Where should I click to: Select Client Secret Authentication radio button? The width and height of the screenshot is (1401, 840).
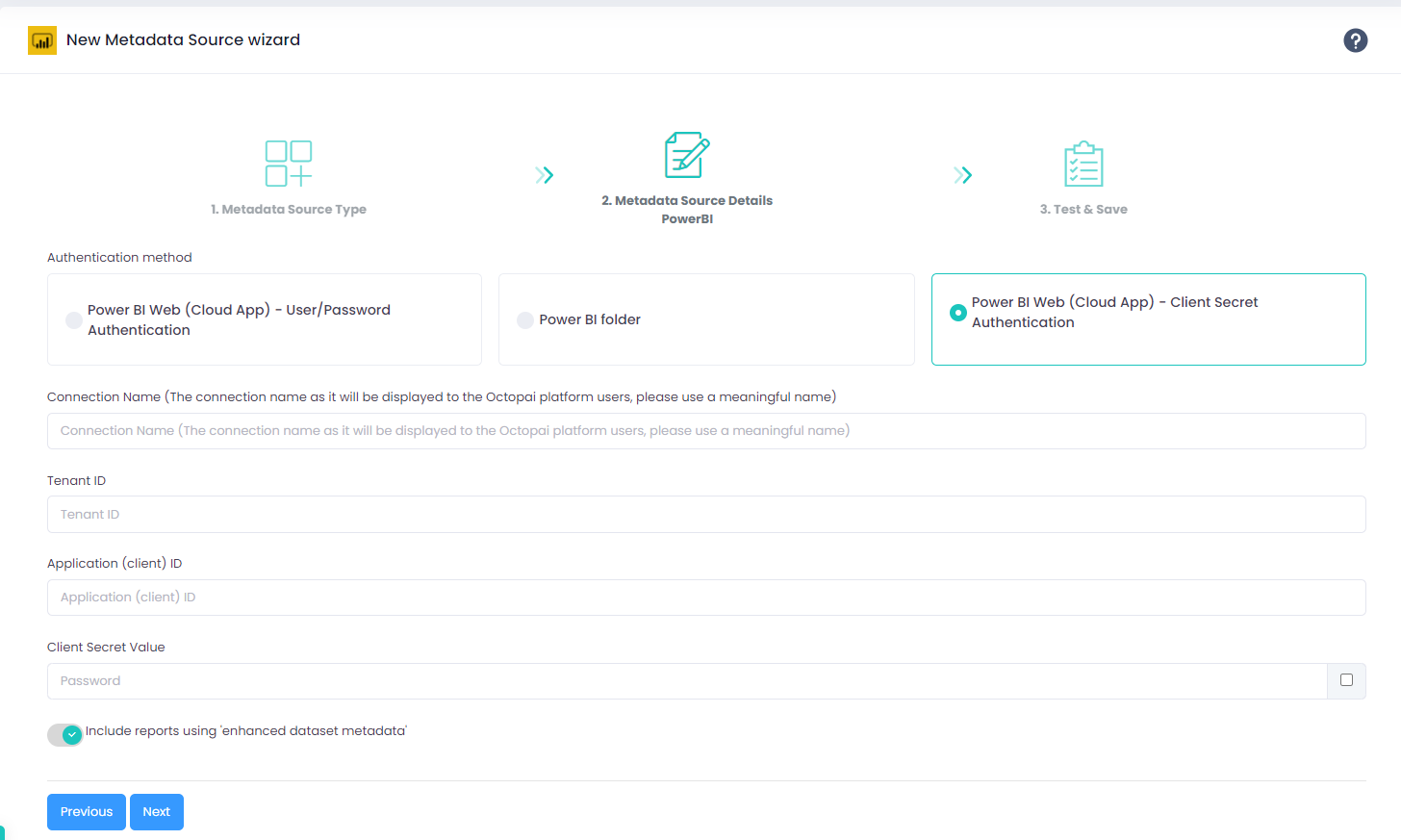pos(958,313)
